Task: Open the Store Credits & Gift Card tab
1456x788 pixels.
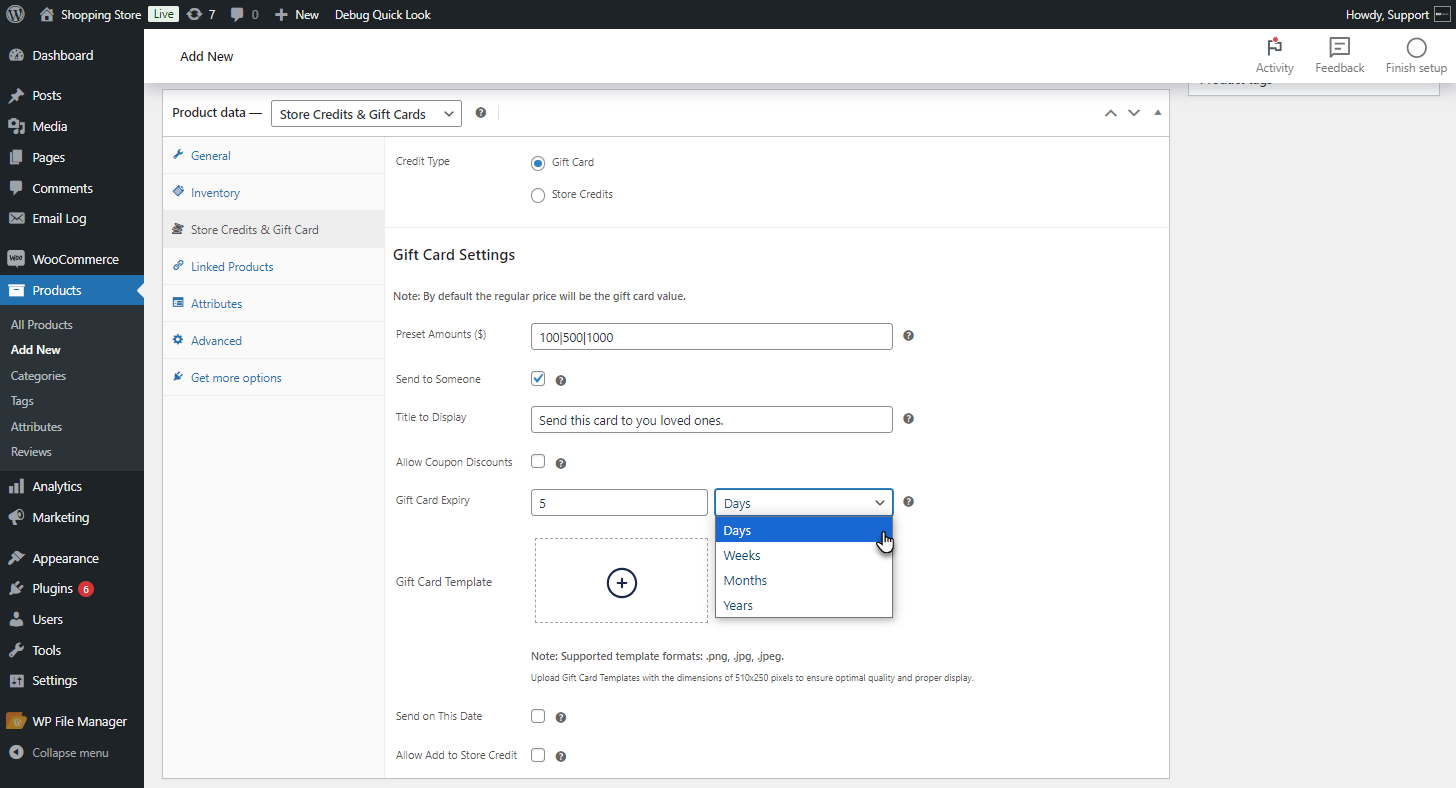Action: [273, 229]
